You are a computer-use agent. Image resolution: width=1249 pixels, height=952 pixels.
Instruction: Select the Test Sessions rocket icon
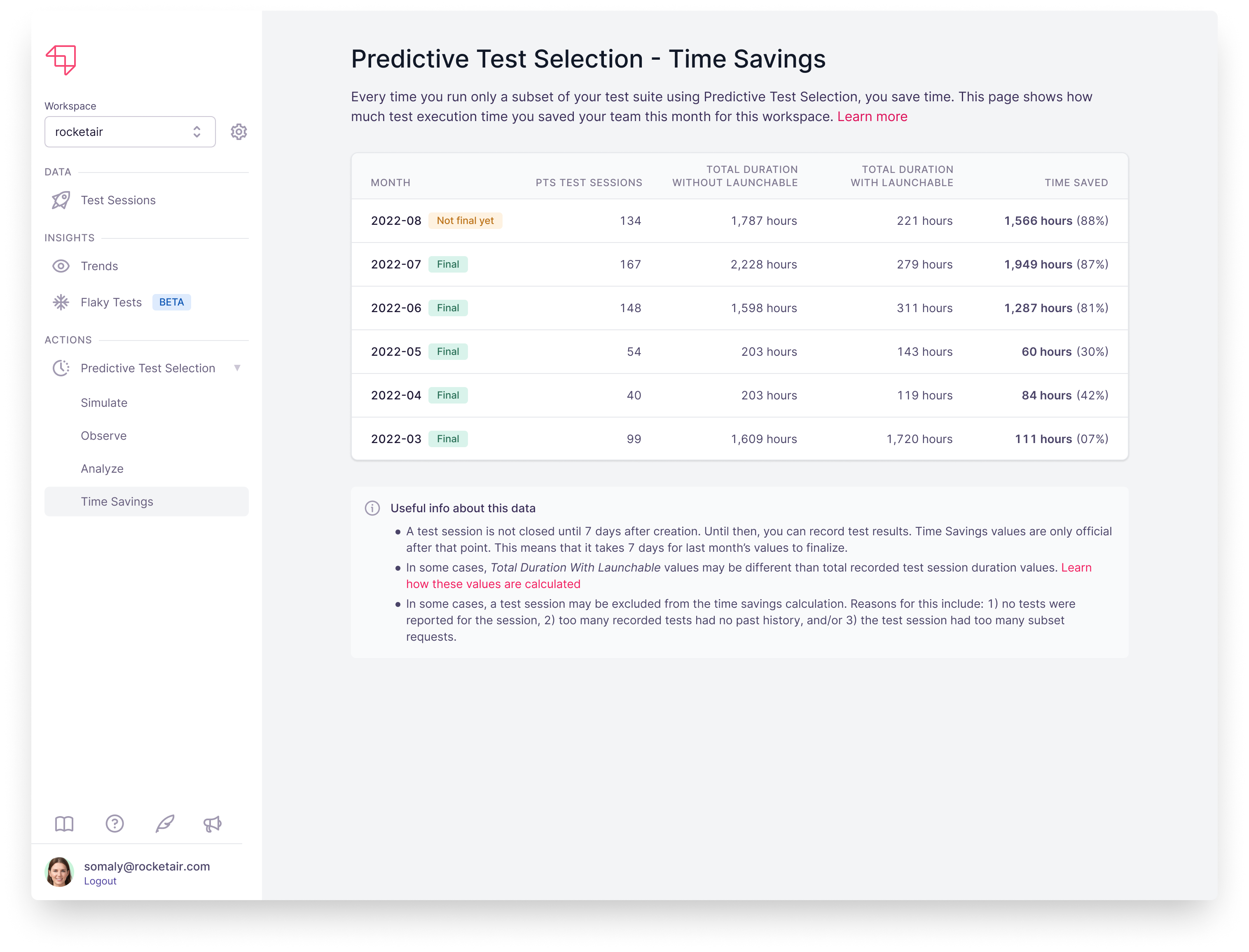[61, 200]
